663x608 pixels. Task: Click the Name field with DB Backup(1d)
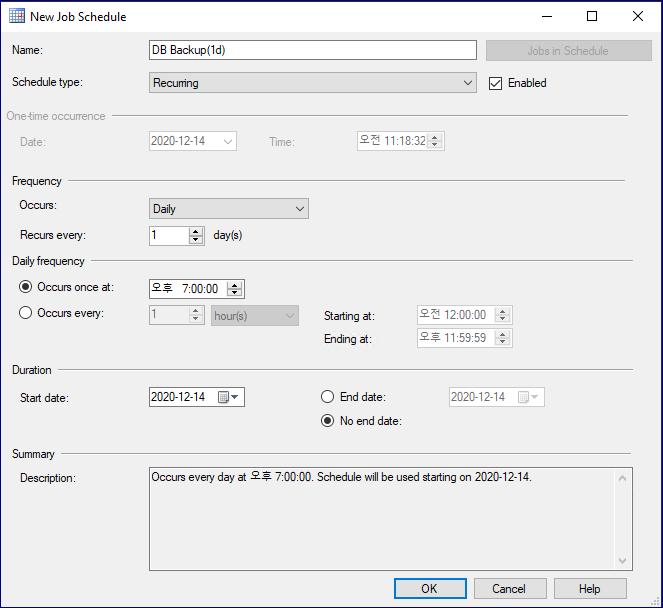point(312,50)
